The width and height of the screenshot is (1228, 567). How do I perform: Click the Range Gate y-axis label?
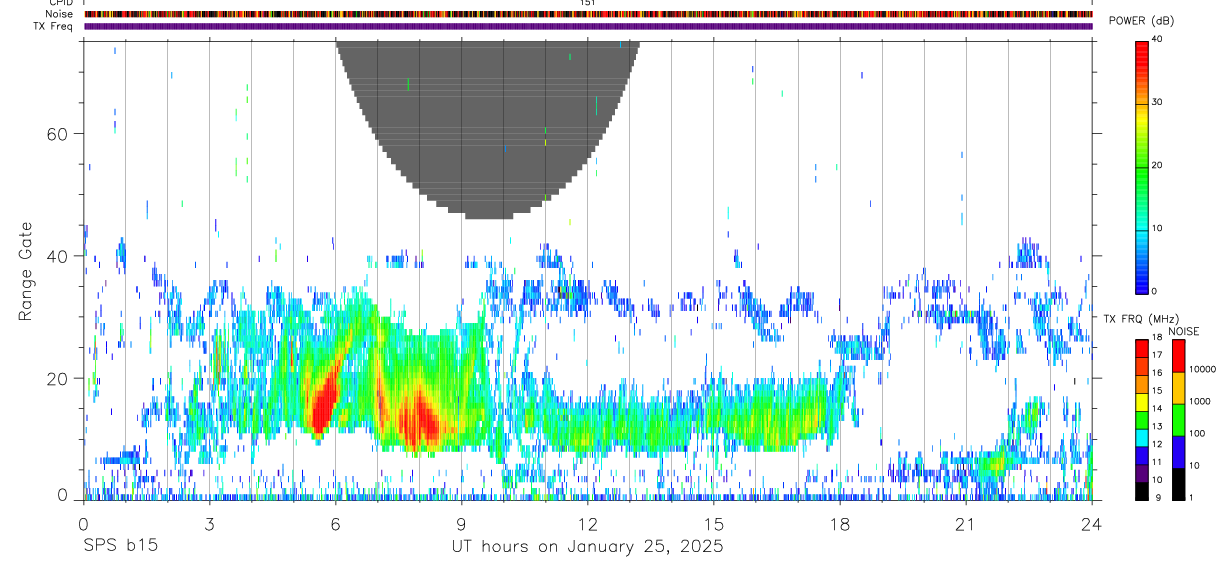pos(24,272)
